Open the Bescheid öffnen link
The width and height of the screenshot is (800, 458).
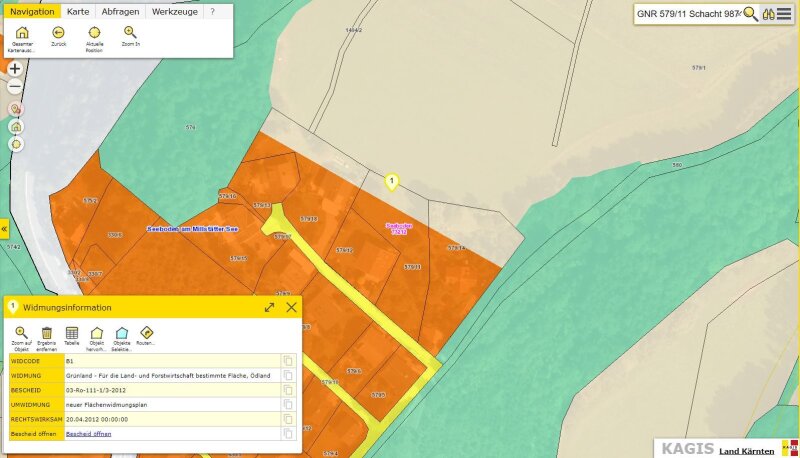88,434
